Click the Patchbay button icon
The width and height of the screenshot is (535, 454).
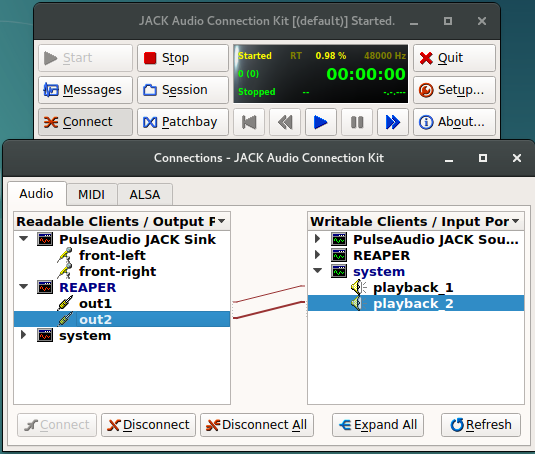(150, 122)
